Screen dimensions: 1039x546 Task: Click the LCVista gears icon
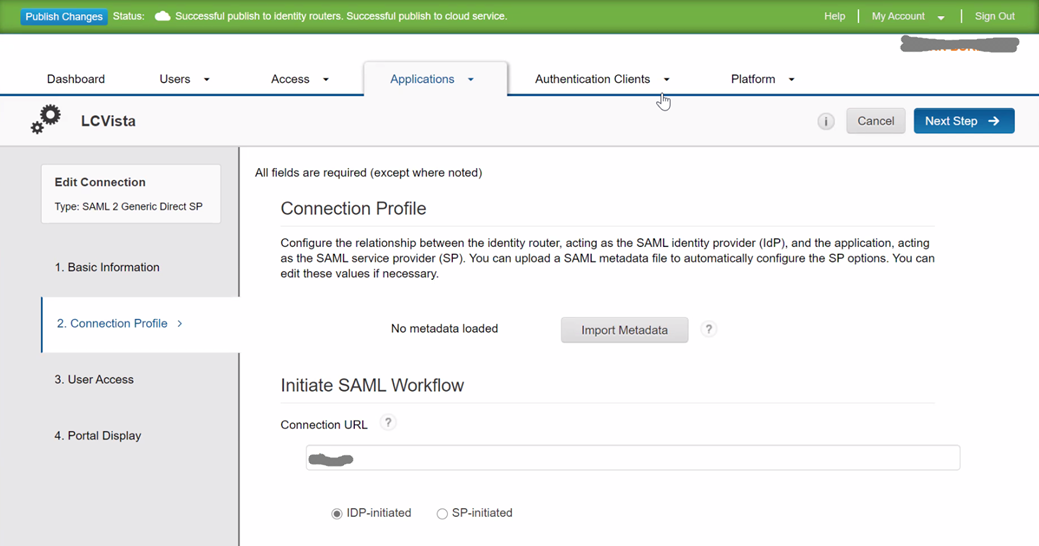tap(46, 120)
